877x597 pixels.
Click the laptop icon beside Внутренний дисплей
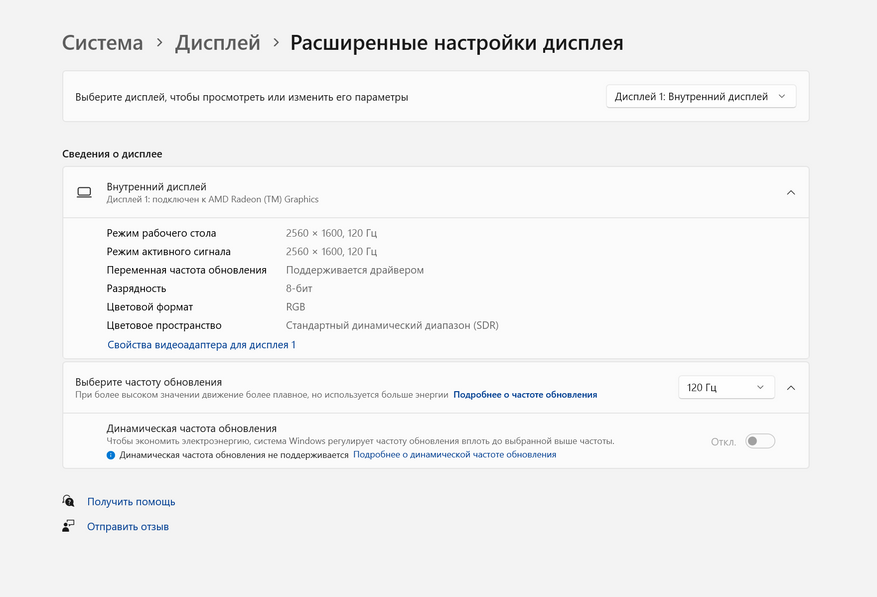(84, 192)
